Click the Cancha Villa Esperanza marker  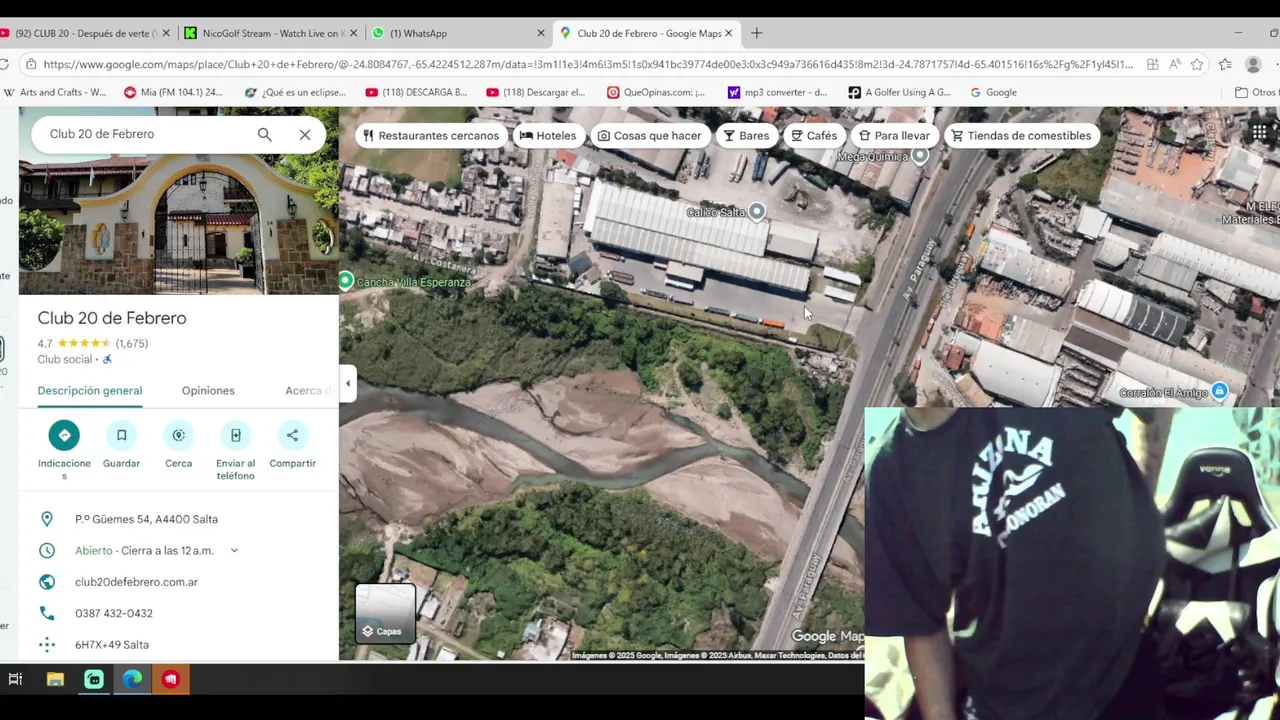346,282
